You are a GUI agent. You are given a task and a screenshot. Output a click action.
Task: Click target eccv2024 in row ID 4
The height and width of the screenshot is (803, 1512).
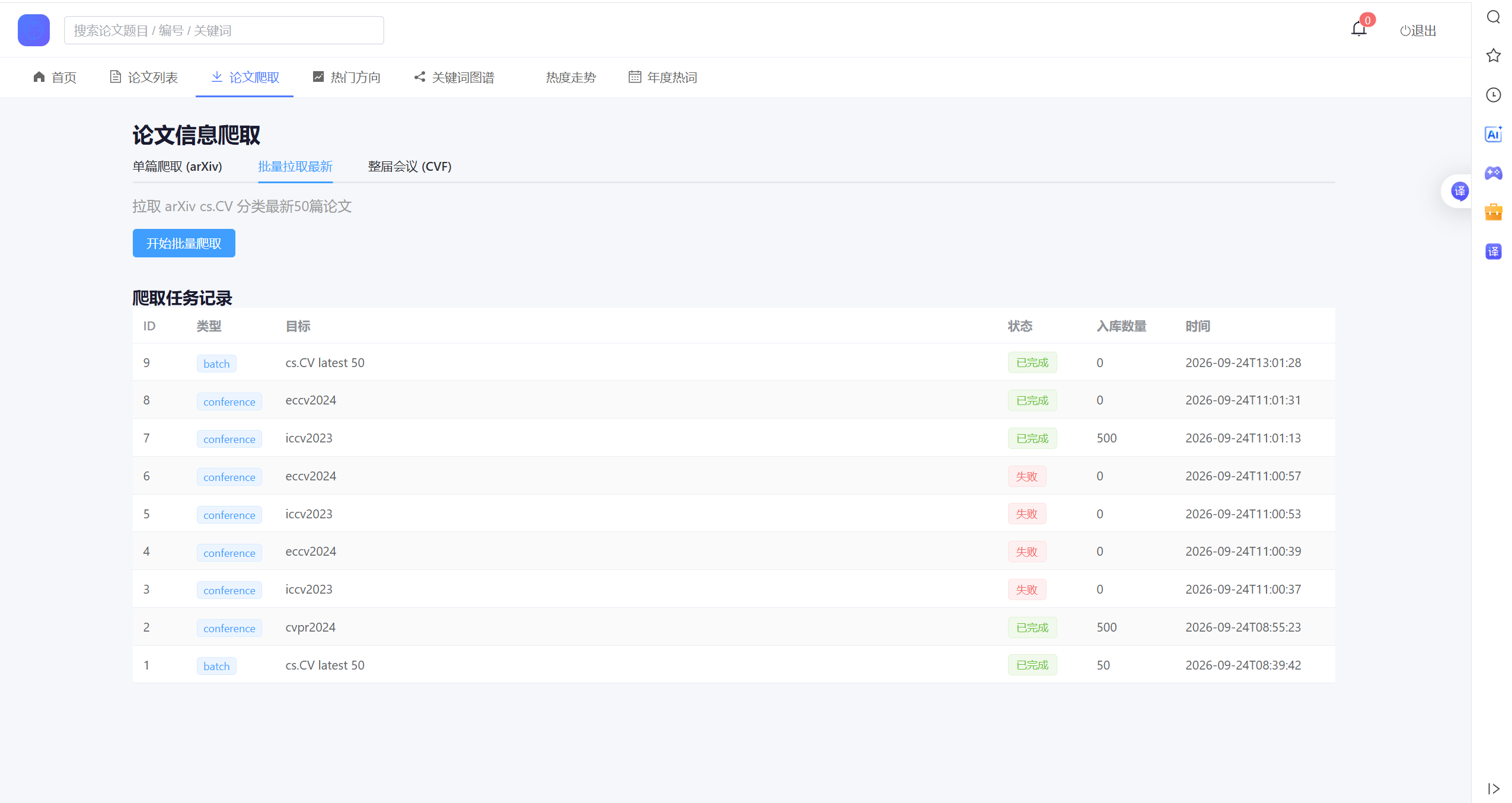311,552
